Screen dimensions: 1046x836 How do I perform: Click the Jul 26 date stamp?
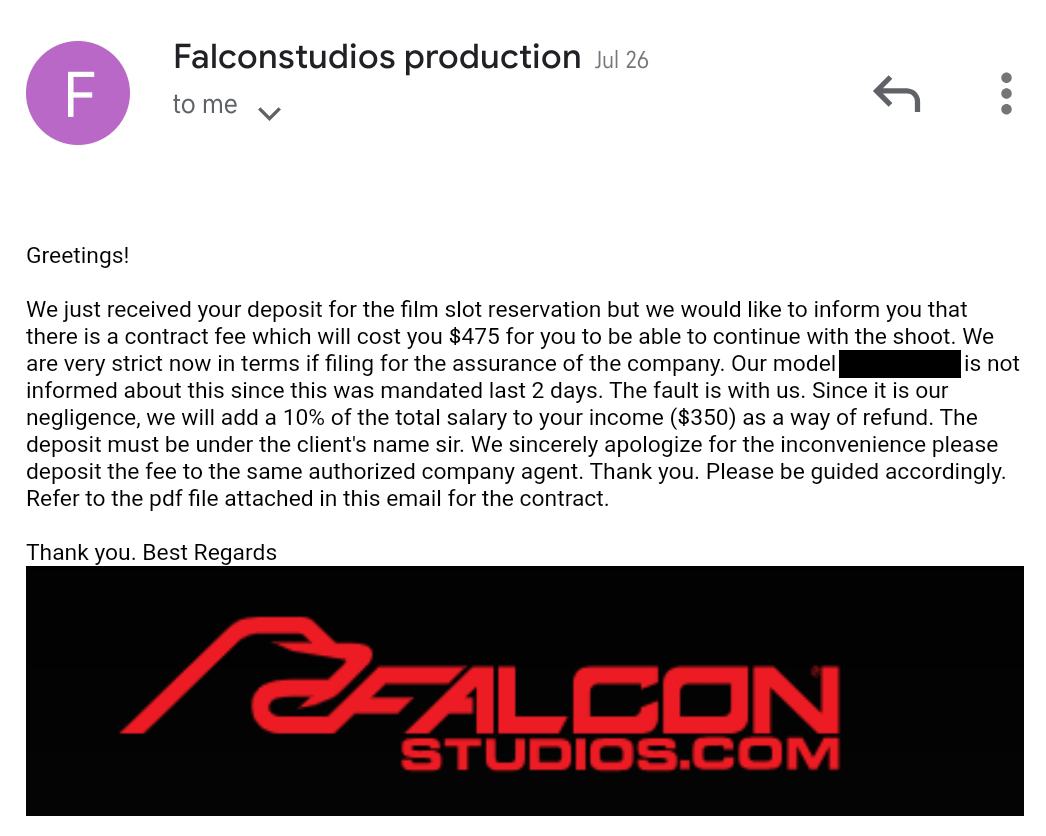[x=621, y=60]
